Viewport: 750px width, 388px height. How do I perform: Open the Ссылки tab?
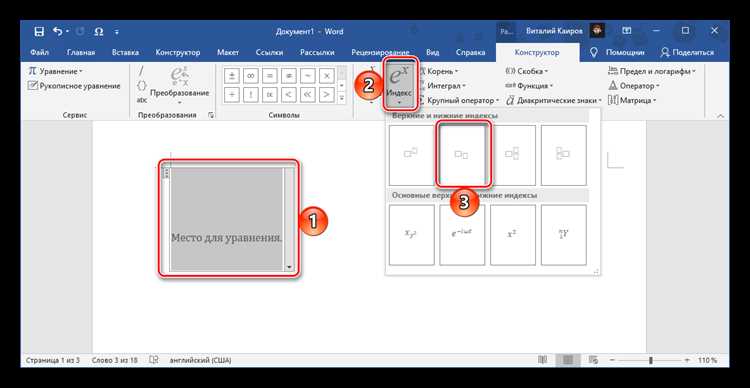[269, 53]
